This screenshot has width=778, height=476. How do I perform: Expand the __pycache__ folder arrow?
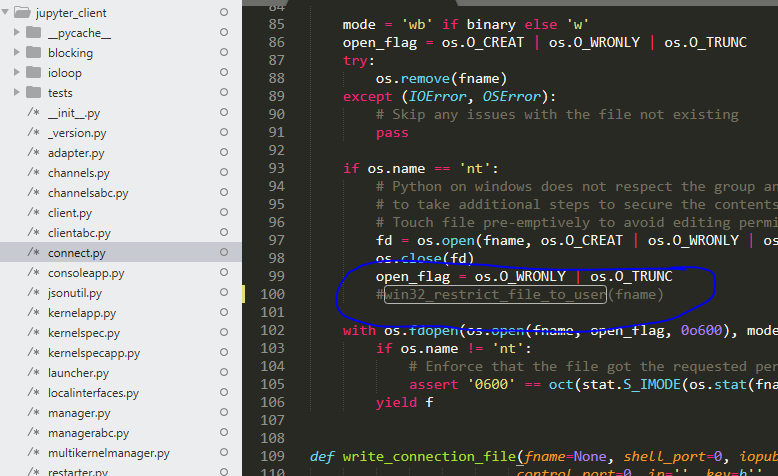point(16,32)
